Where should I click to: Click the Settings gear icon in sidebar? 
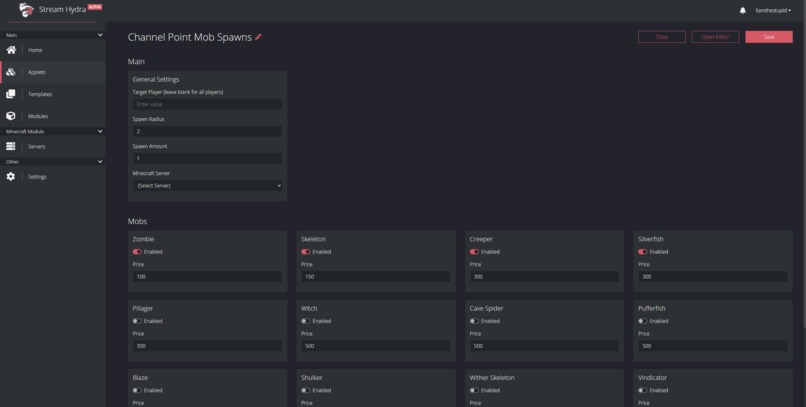(x=11, y=176)
